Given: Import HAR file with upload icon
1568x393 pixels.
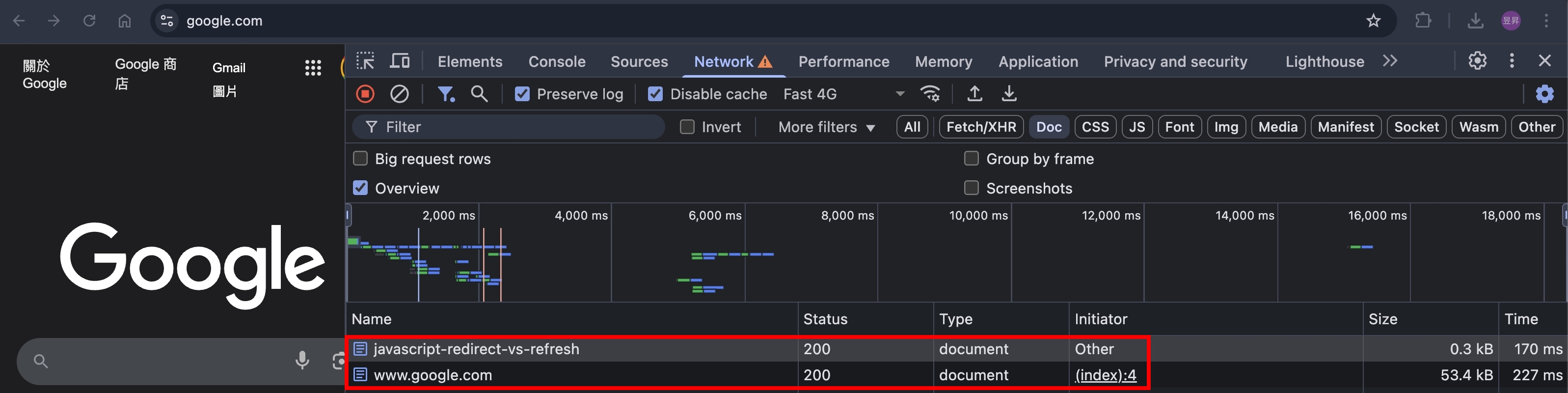Looking at the screenshot, I should 974,94.
